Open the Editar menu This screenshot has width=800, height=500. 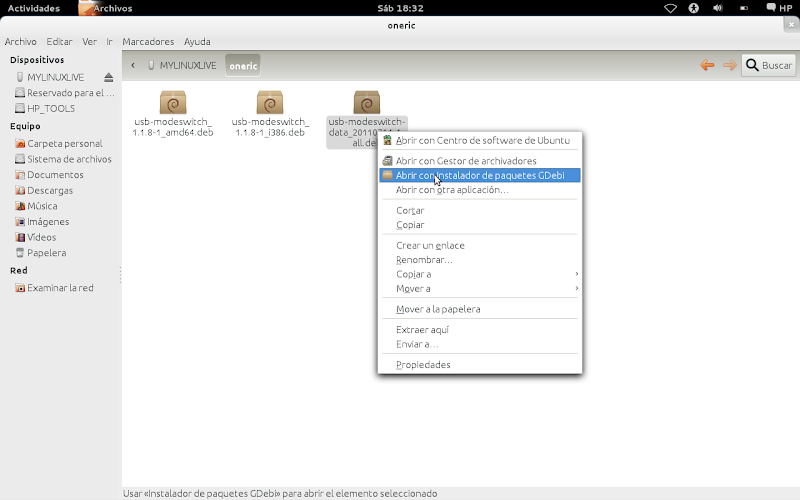click(59, 42)
